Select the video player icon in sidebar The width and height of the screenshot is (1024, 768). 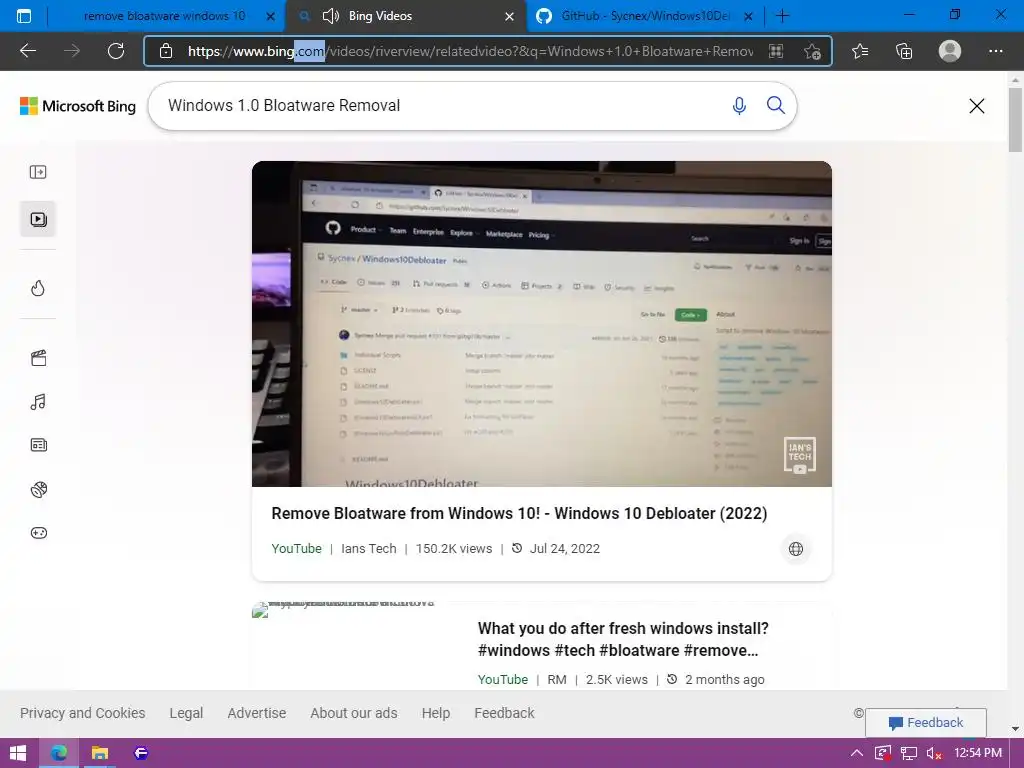point(38,219)
